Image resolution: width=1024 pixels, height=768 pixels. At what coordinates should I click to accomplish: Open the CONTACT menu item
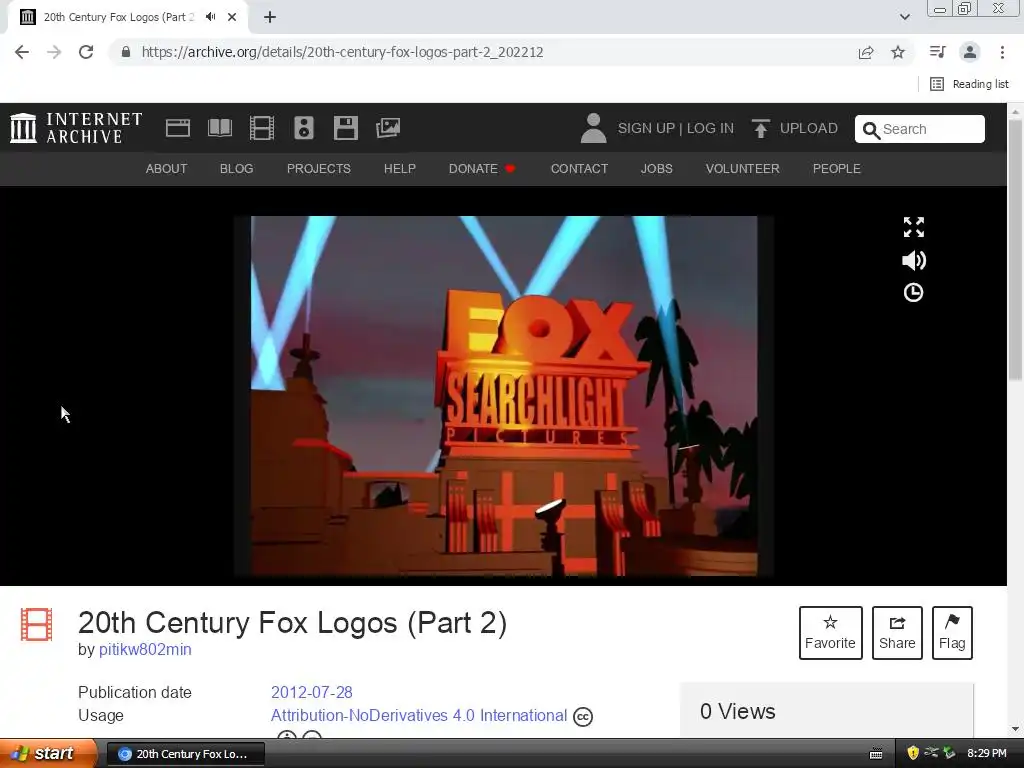click(x=579, y=168)
